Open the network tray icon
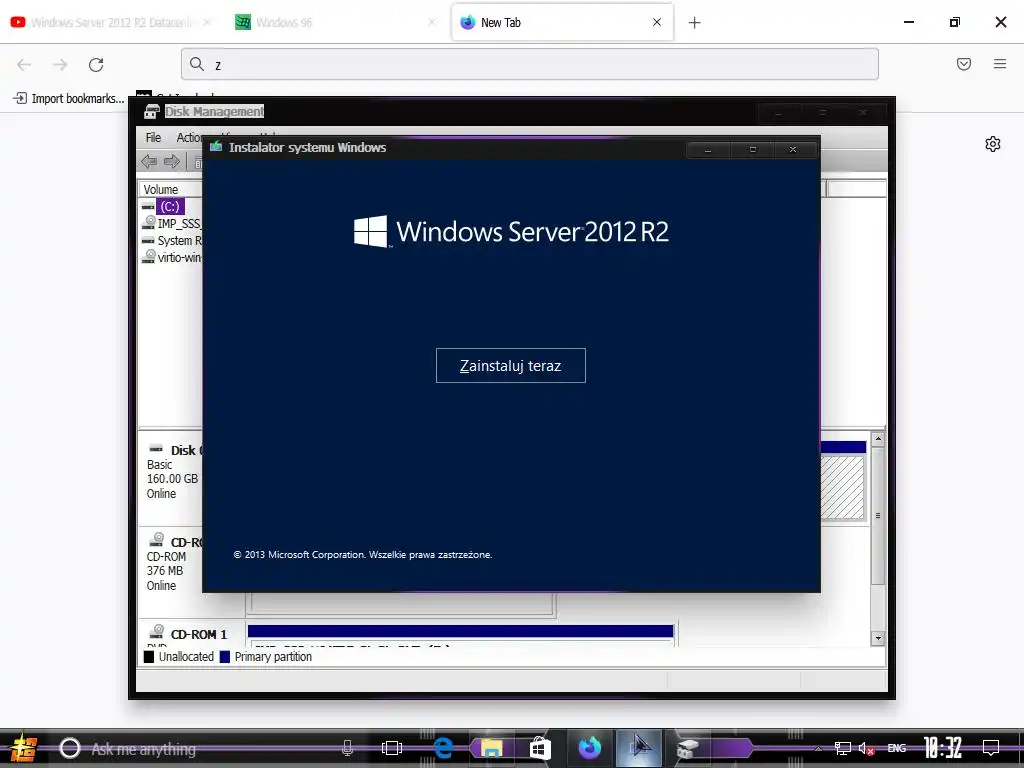The image size is (1024, 768). tap(842, 748)
